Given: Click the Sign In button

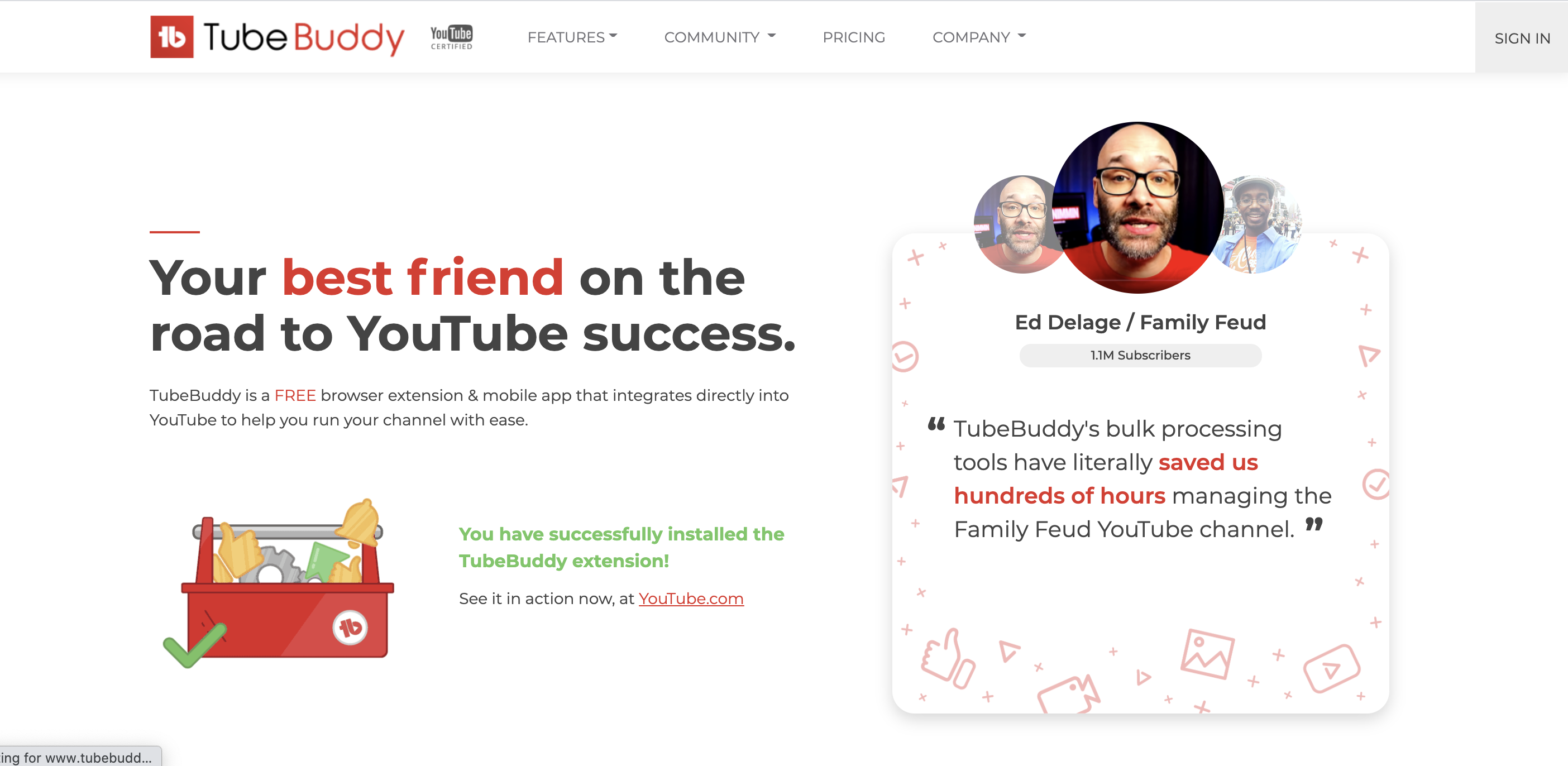Looking at the screenshot, I should coord(1522,38).
